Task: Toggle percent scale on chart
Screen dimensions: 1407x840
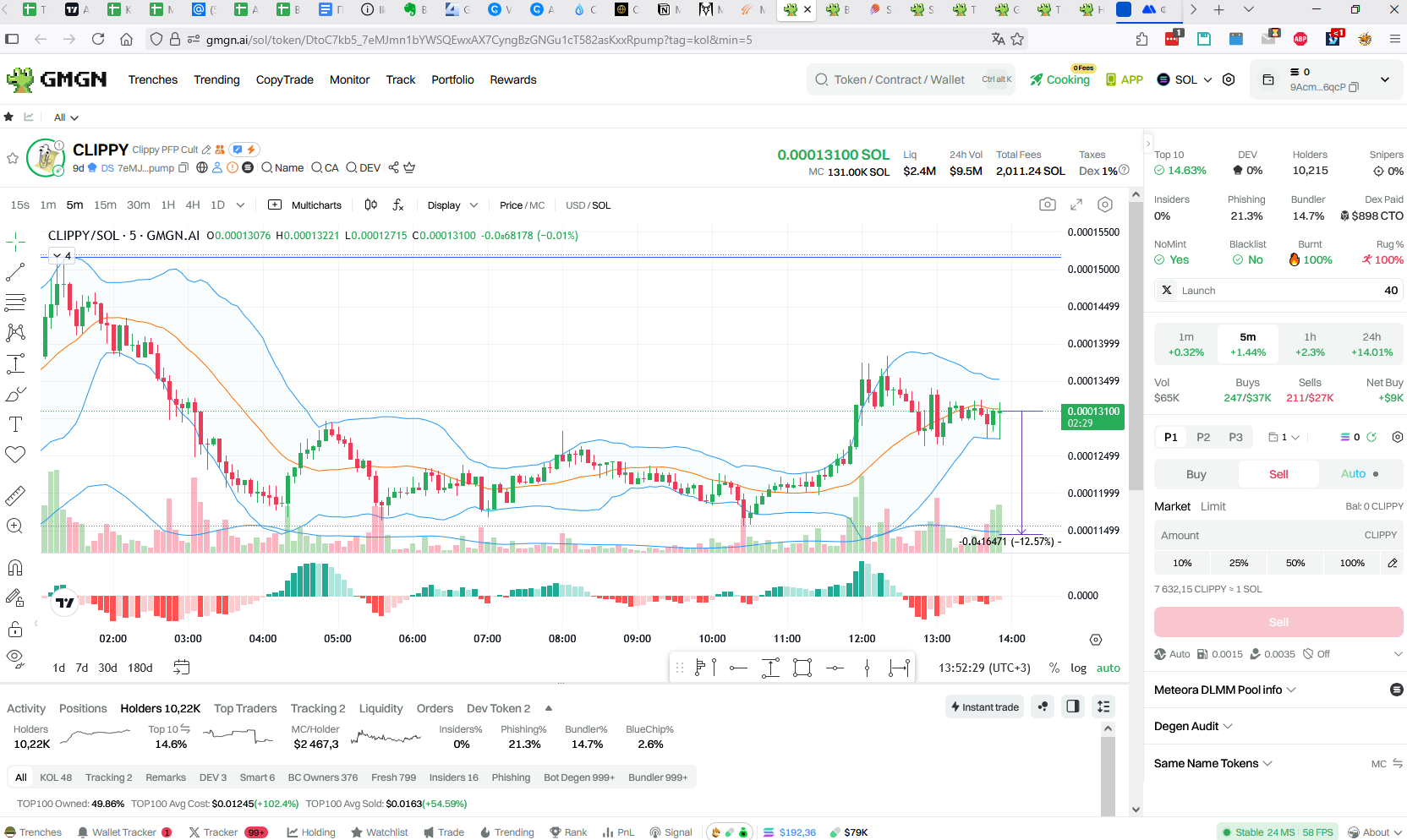Action: [1054, 668]
